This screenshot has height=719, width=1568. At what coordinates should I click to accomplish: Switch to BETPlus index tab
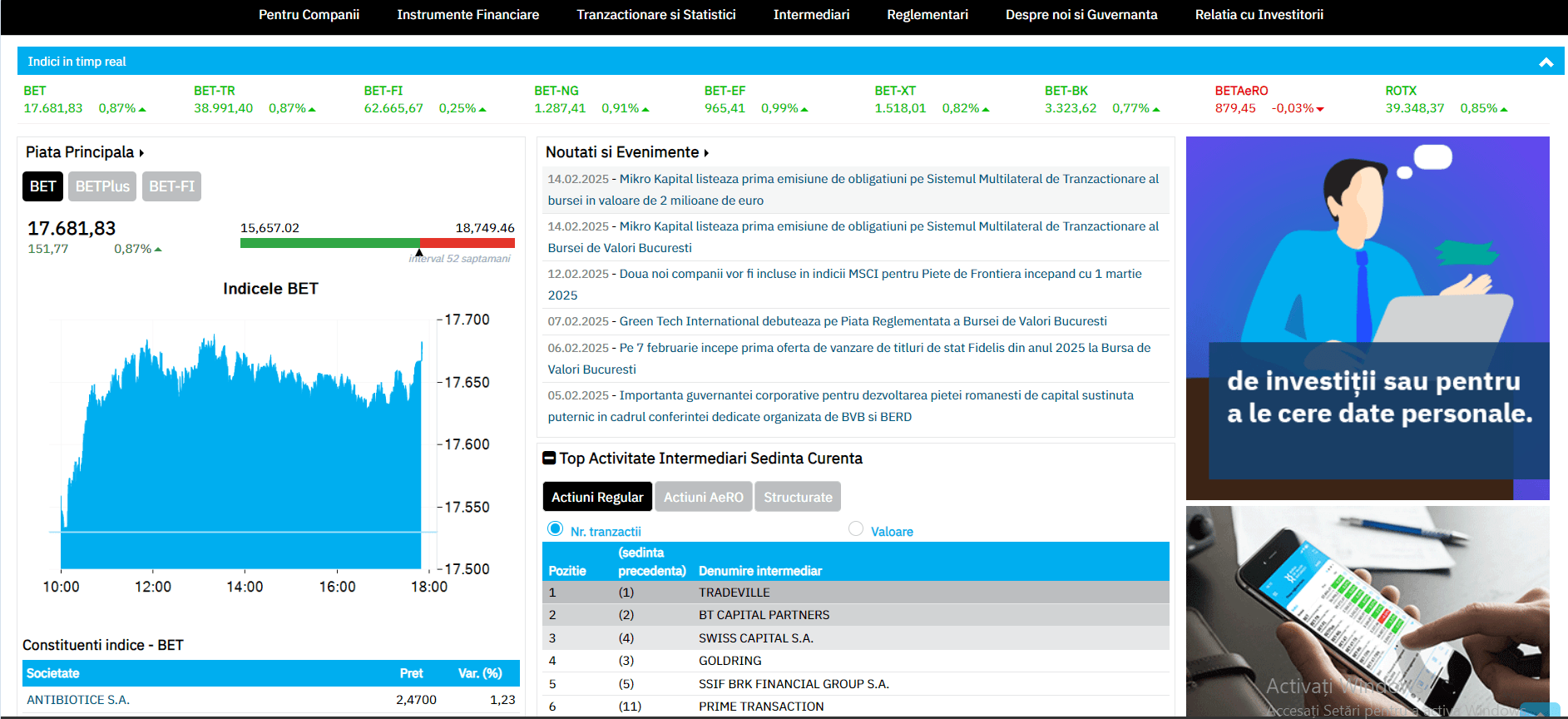click(x=102, y=186)
